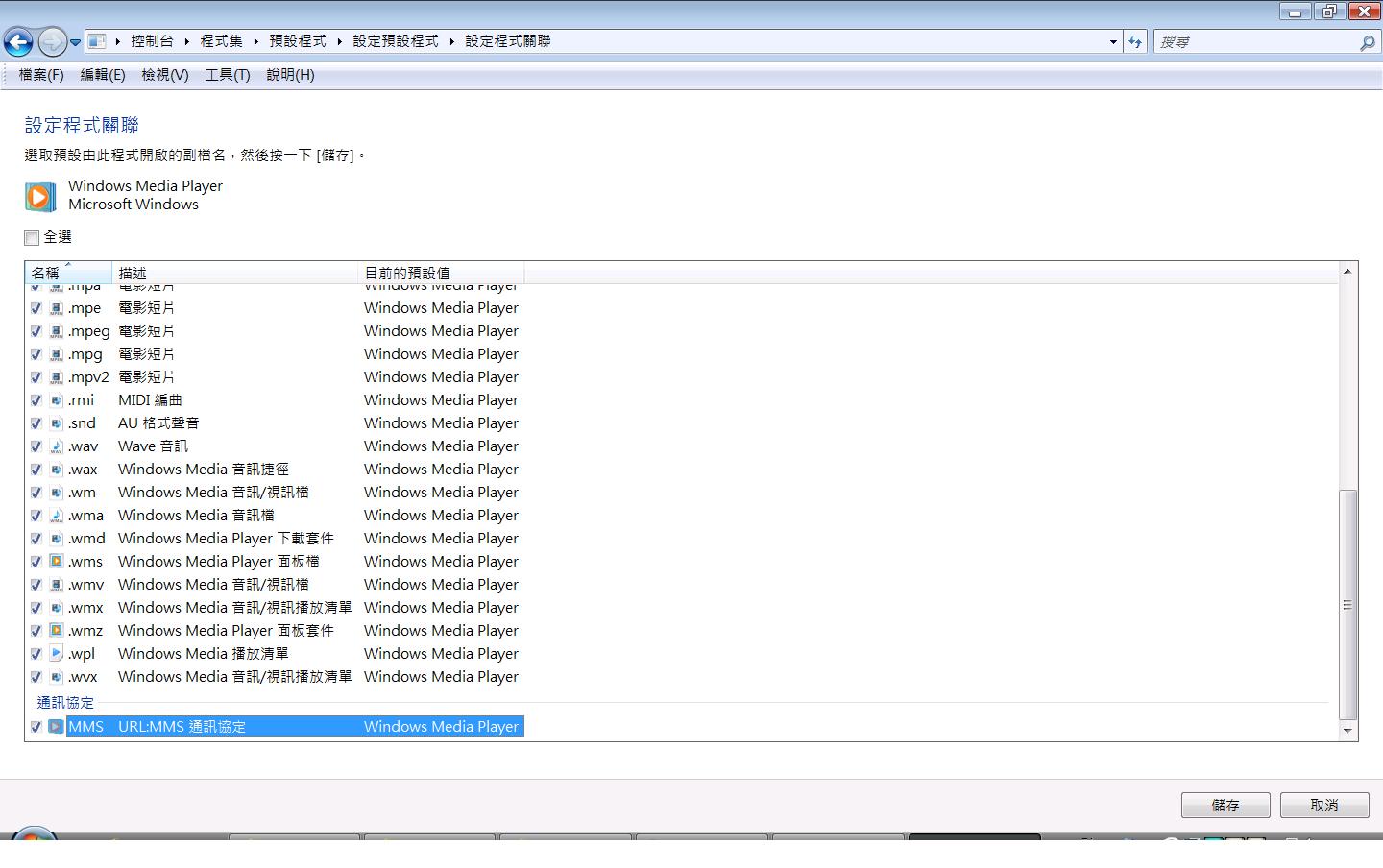
Task: Click the Forward navigation arrow
Action: click(52, 41)
